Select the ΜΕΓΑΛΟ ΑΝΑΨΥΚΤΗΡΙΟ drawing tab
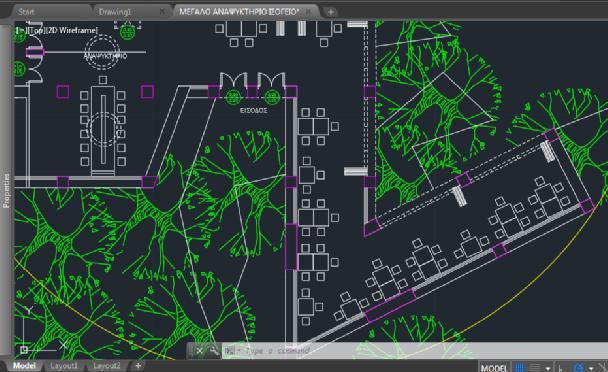 (239, 12)
